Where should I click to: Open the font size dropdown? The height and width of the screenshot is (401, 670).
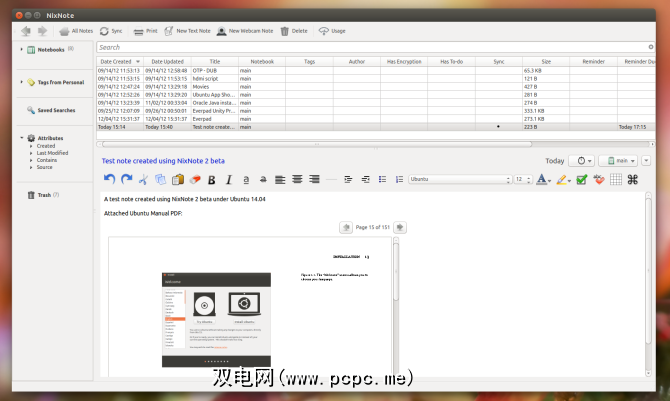pos(523,179)
